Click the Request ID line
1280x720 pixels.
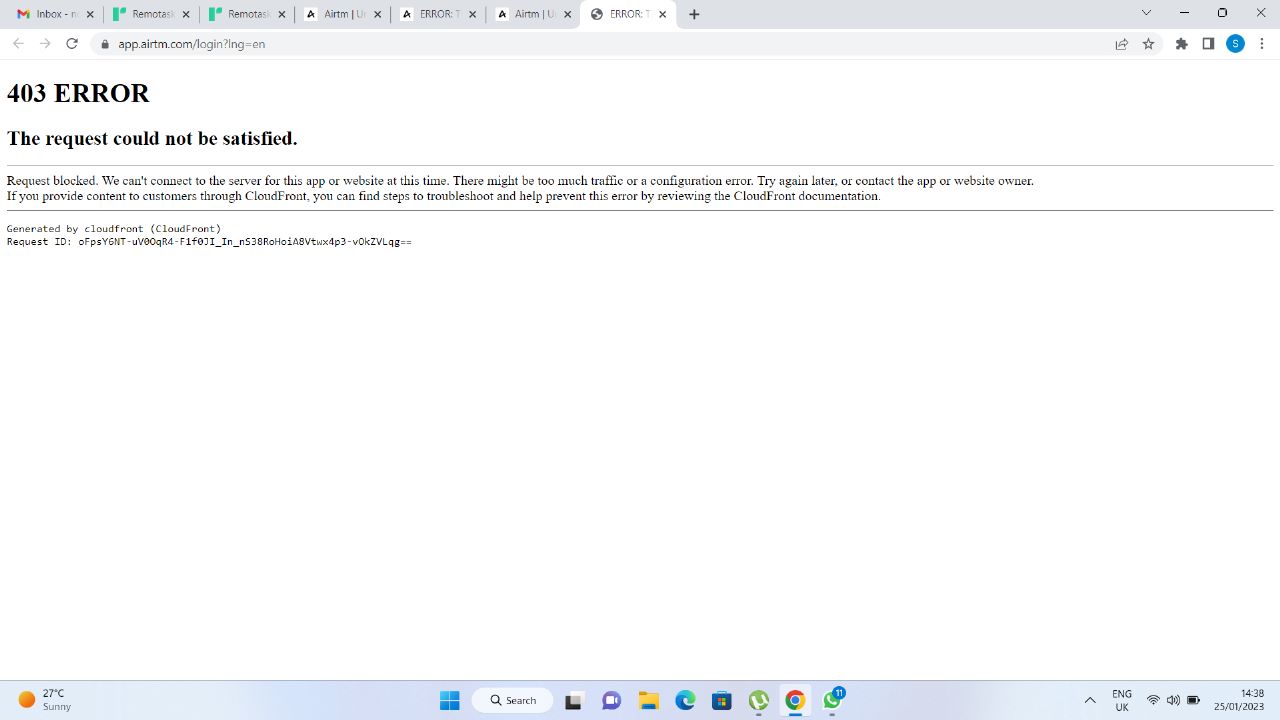tap(209, 242)
